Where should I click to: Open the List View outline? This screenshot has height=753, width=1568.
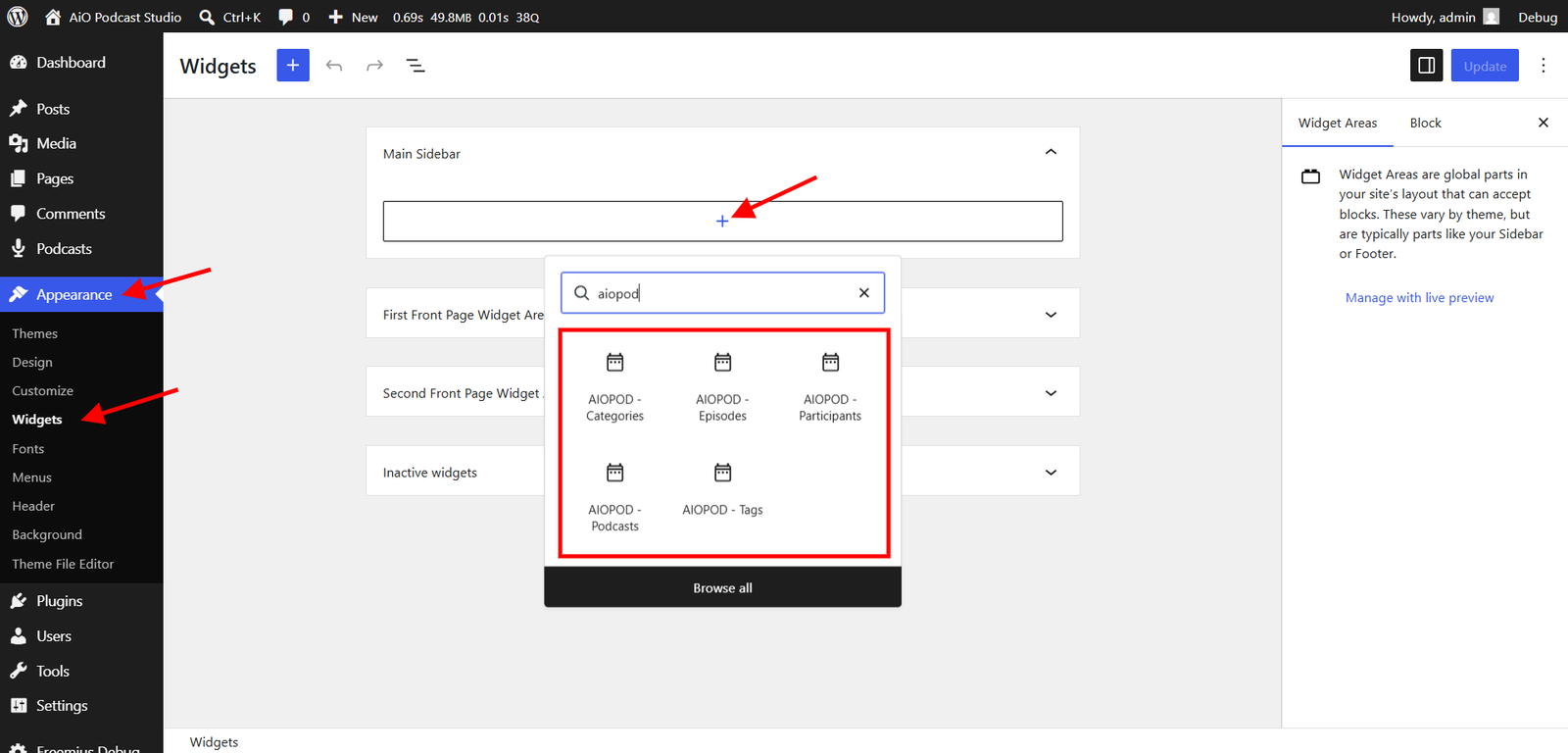(x=416, y=66)
